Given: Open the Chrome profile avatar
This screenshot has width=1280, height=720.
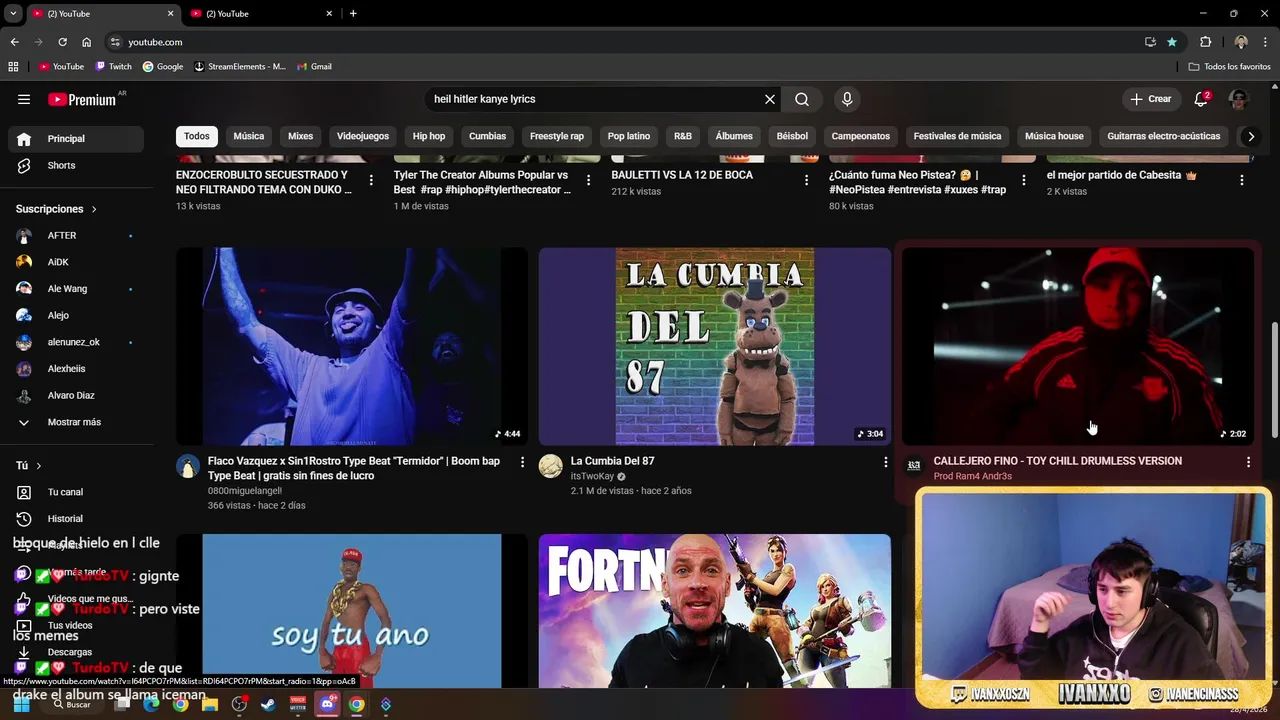Looking at the screenshot, I should coord(1241,42).
